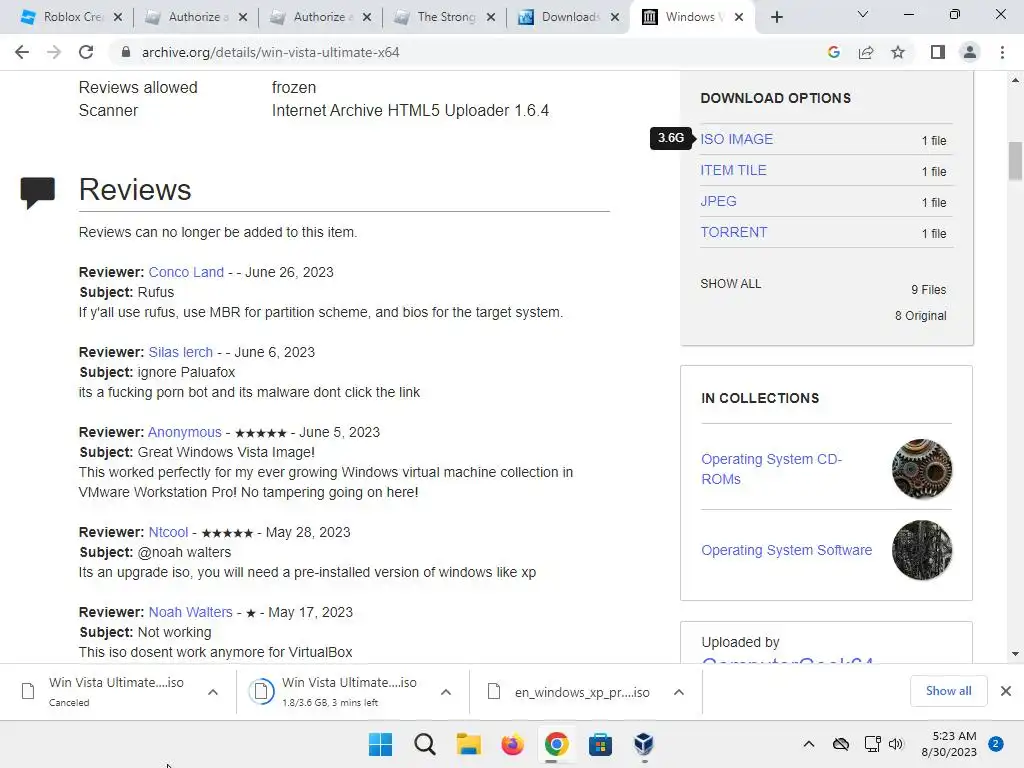Open the JPEG download link

click(718, 201)
